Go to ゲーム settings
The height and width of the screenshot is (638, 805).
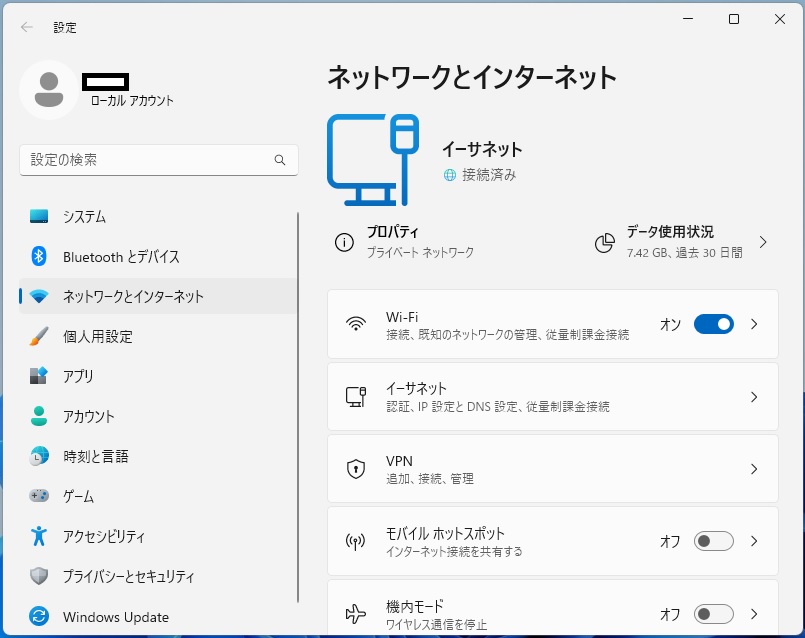(x=158, y=496)
